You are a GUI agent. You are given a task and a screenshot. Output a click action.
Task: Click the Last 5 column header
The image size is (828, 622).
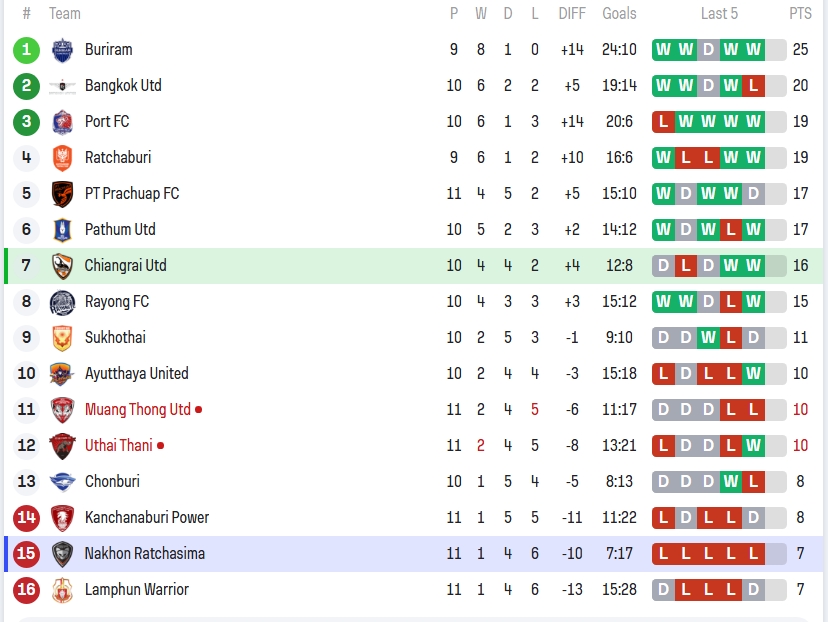[719, 13]
